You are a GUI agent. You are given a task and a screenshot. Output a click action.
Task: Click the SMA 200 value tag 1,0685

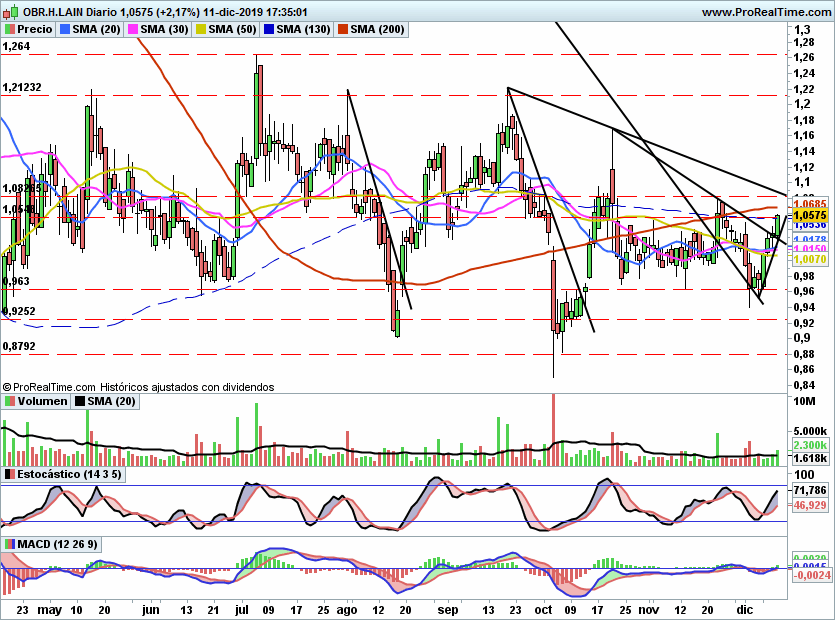click(x=808, y=205)
